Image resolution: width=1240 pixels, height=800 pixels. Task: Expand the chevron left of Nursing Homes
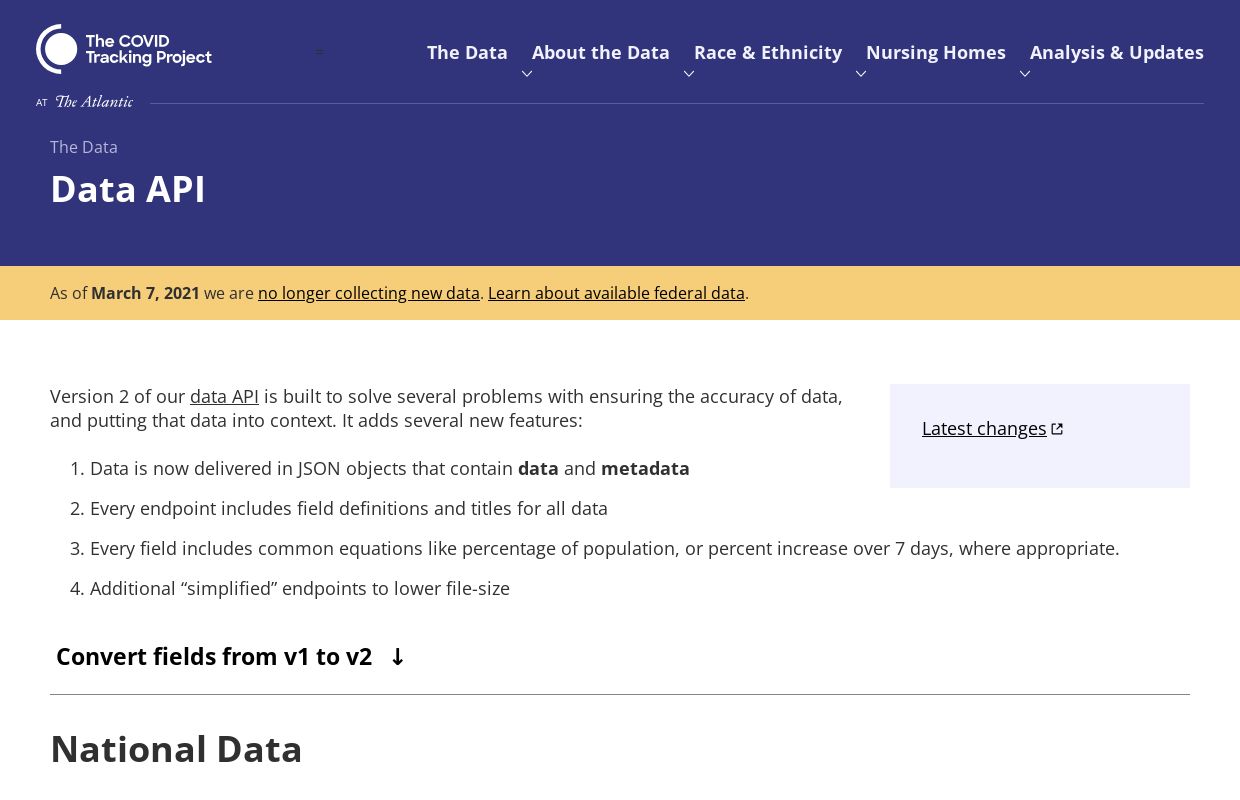point(861,74)
